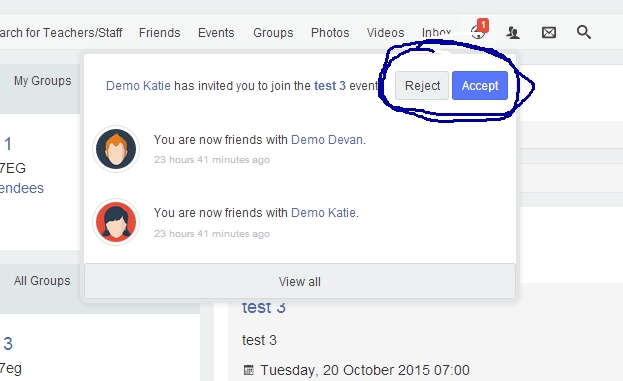This screenshot has width=623, height=381.
Task: Open the Videos menu item
Action: coord(385,33)
